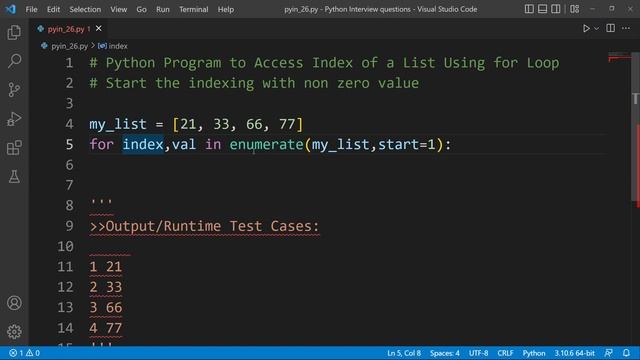Screen dimensions: 640x360
Task: Expand the run options dropdown arrow
Action: point(596,29)
